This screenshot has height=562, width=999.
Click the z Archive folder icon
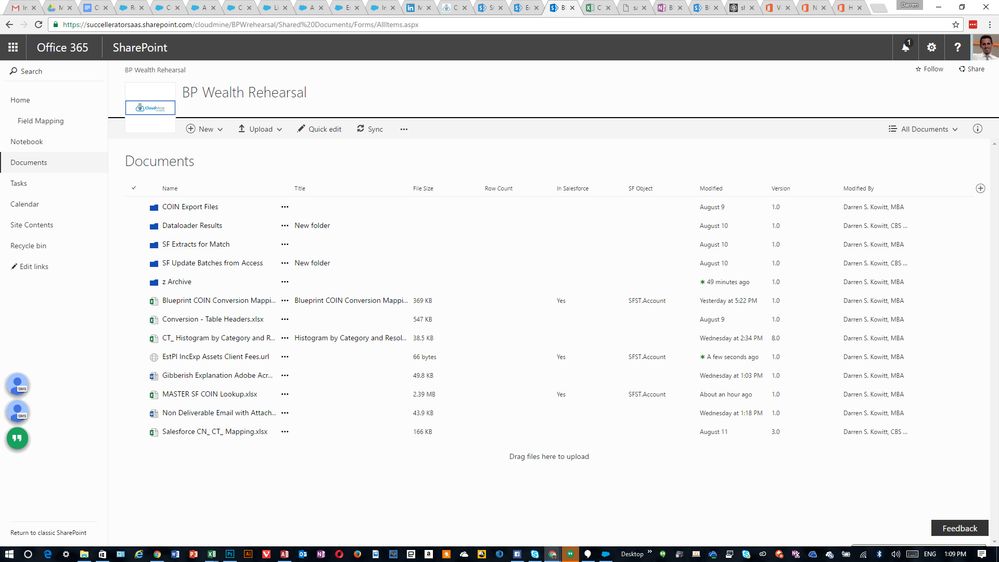(154, 282)
